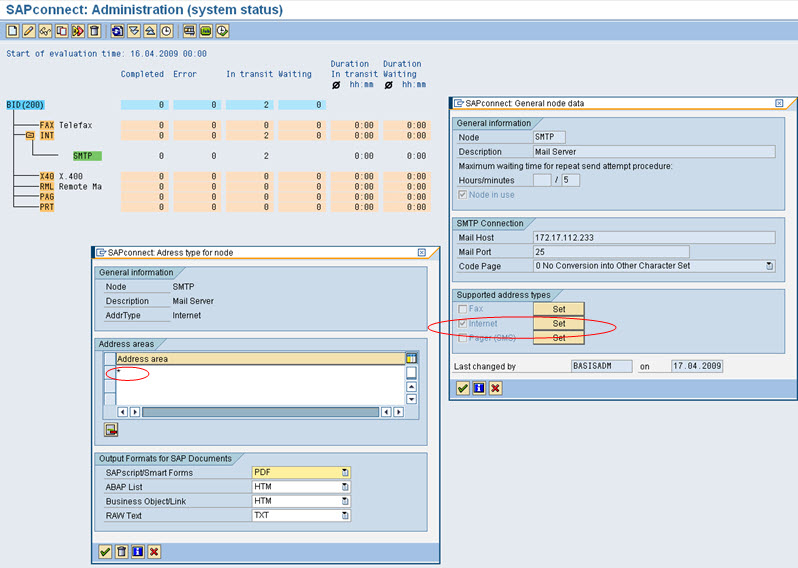Click the first Address area row with asterisk
The height and width of the screenshot is (568, 798).
coord(260,373)
